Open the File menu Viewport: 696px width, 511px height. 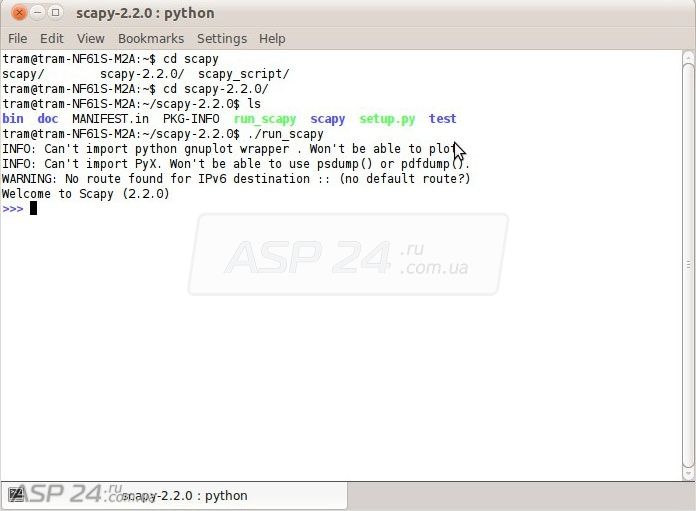pyautogui.click(x=17, y=39)
